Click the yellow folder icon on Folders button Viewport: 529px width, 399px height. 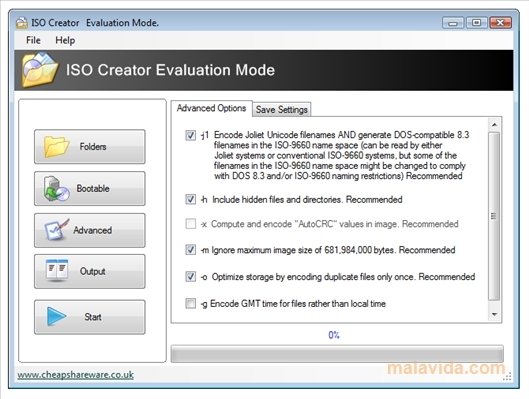pyautogui.click(x=56, y=147)
